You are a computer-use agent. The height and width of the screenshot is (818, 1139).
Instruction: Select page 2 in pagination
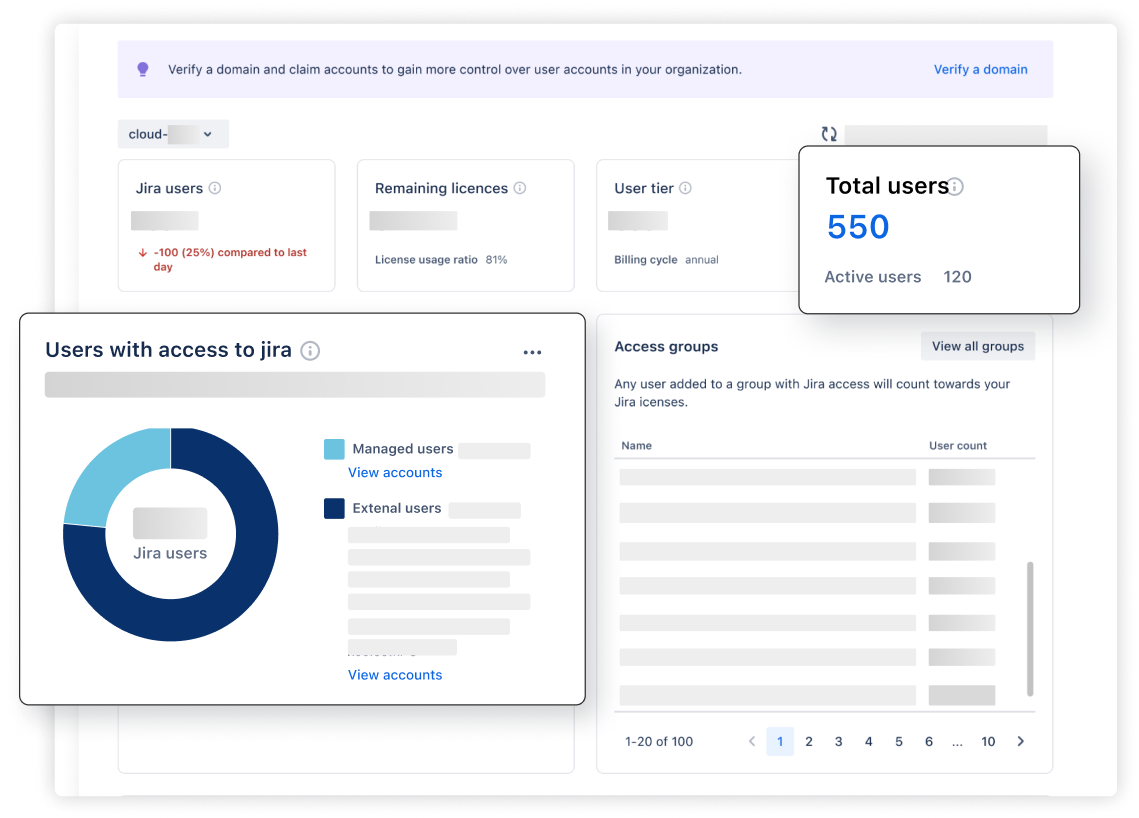point(809,741)
